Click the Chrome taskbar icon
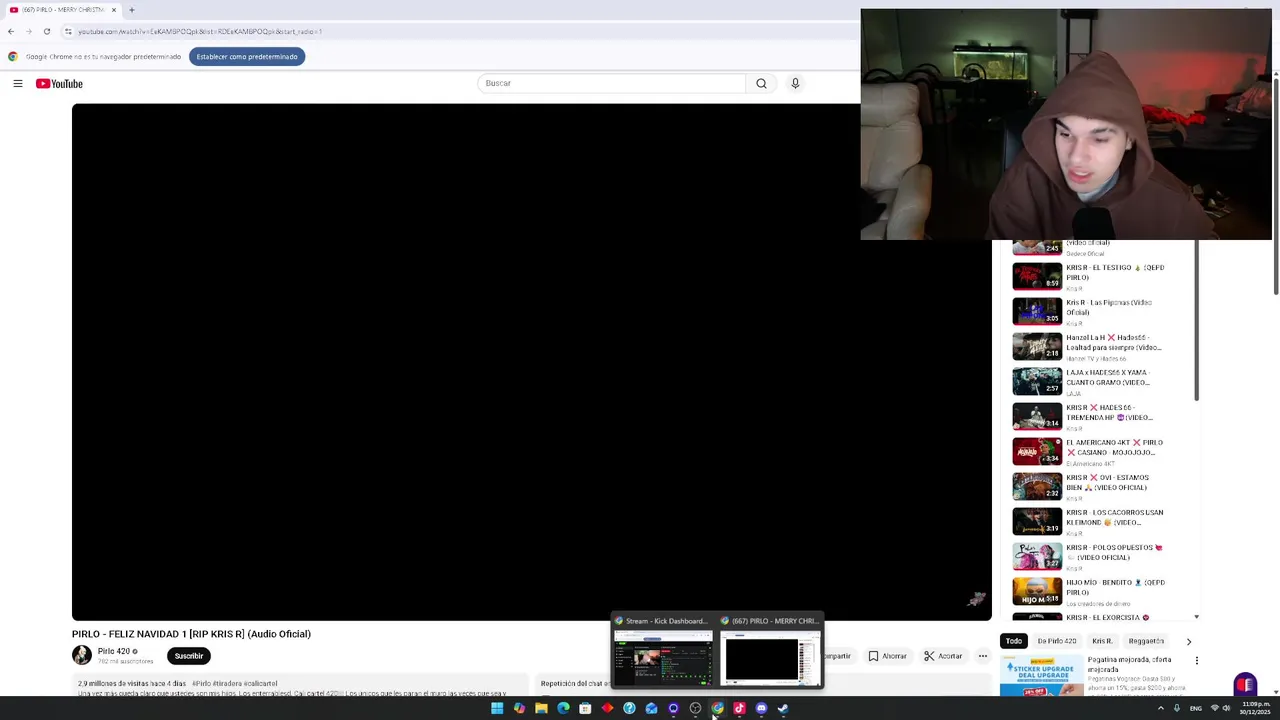 [x=717, y=708]
